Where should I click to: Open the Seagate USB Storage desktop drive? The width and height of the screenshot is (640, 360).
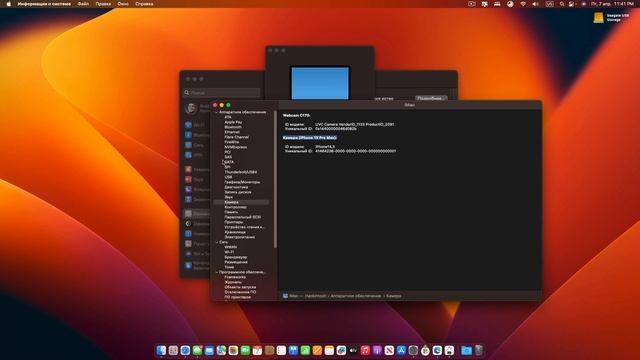[x=599, y=17]
